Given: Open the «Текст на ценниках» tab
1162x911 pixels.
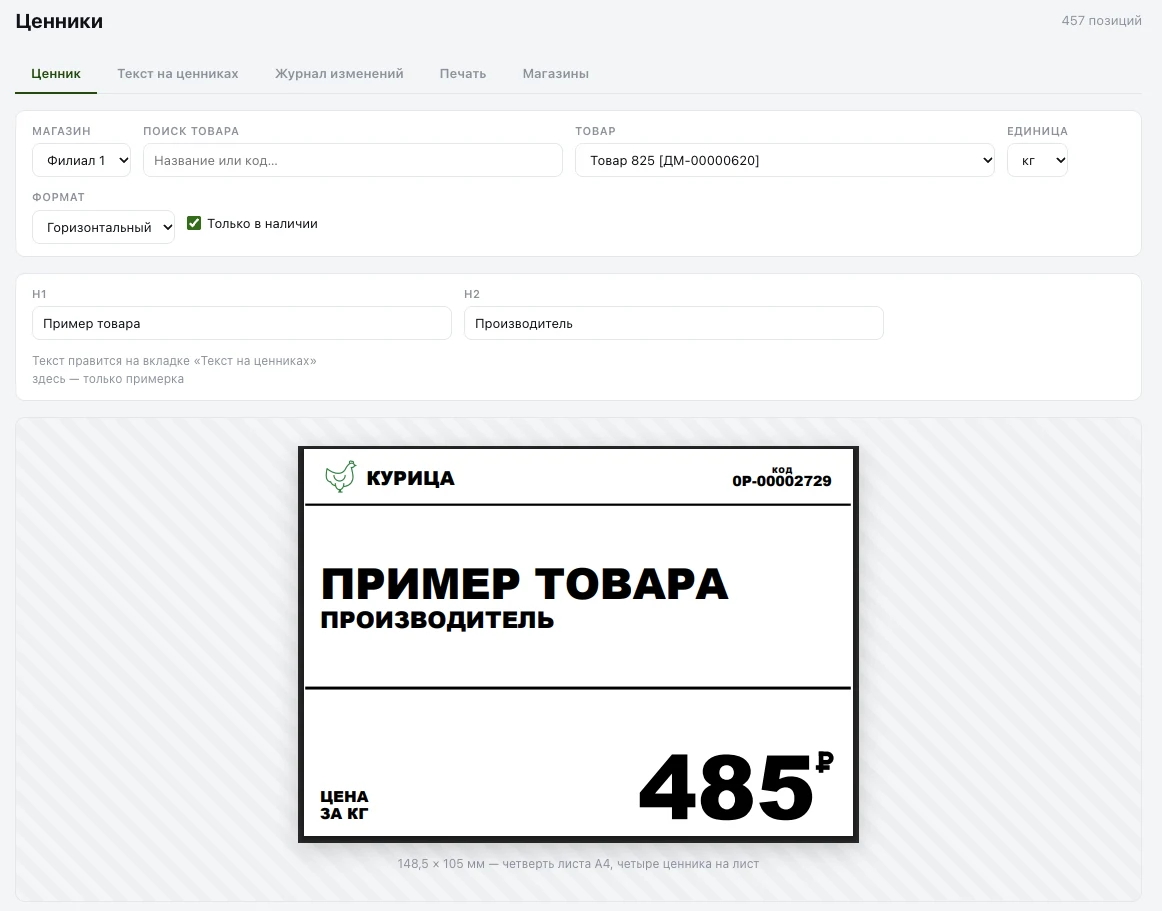Looking at the screenshot, I should tap(178, 73).
